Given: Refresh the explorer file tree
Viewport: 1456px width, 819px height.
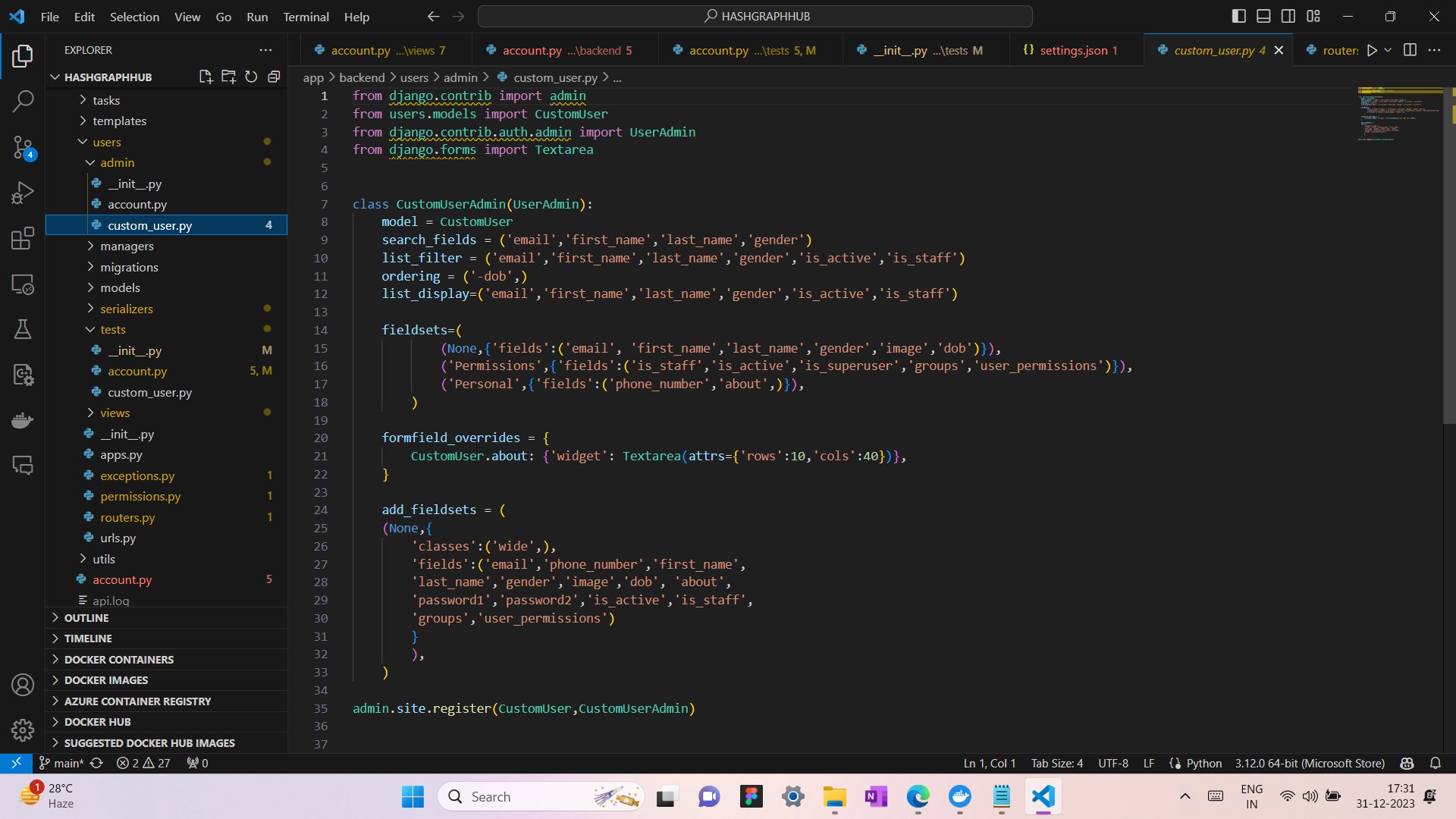Looking at the screenshot, I should [251, 77].
